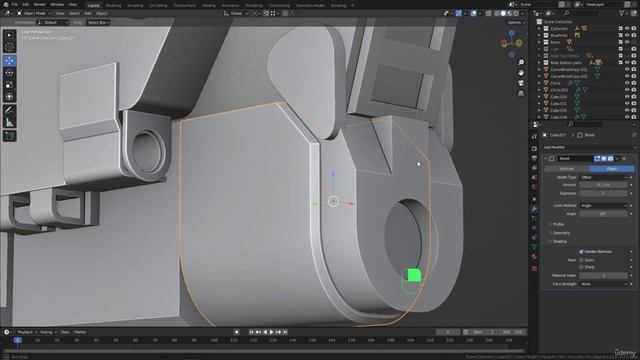Hide Circle object with eye icon
Image resolution: width=640 pixels, height=360 pixels.
pyautogui.click(x=627, y=83)
